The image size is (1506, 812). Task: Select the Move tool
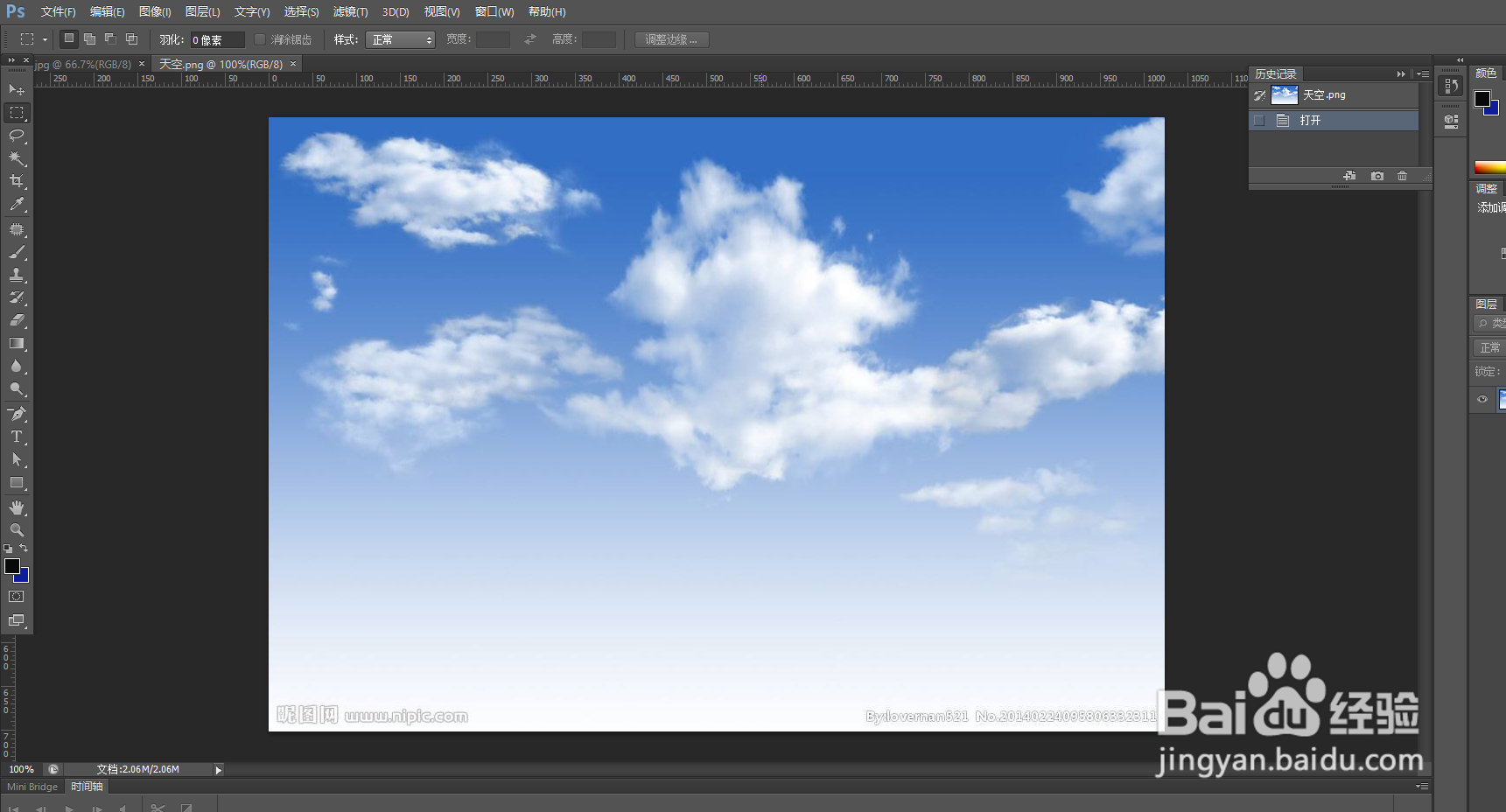click(x=17, y=89)
